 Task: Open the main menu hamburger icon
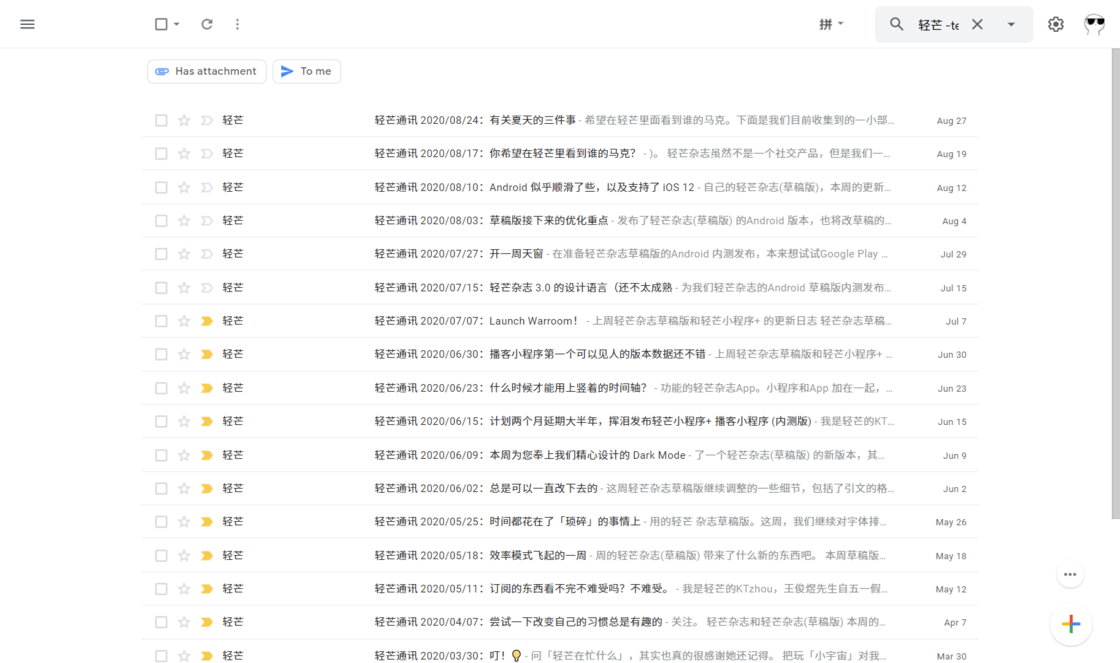[27, 24]
